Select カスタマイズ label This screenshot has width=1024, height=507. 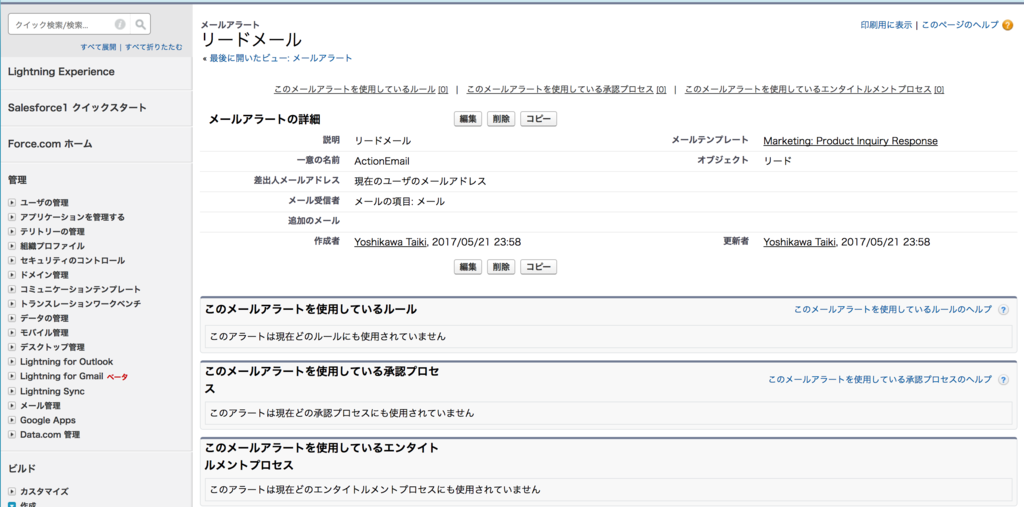coord(44,491)
